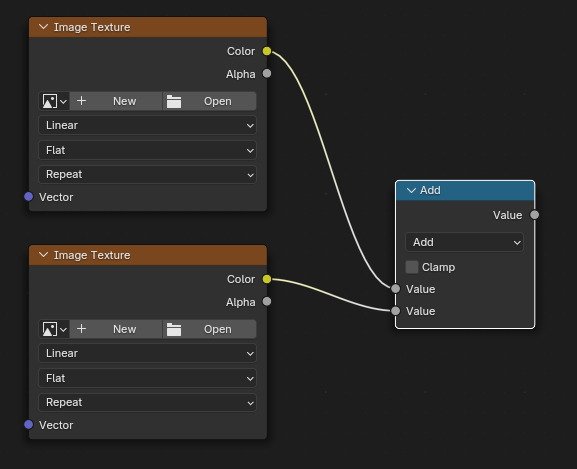Open the Add operation dropdown in math node

464,242
